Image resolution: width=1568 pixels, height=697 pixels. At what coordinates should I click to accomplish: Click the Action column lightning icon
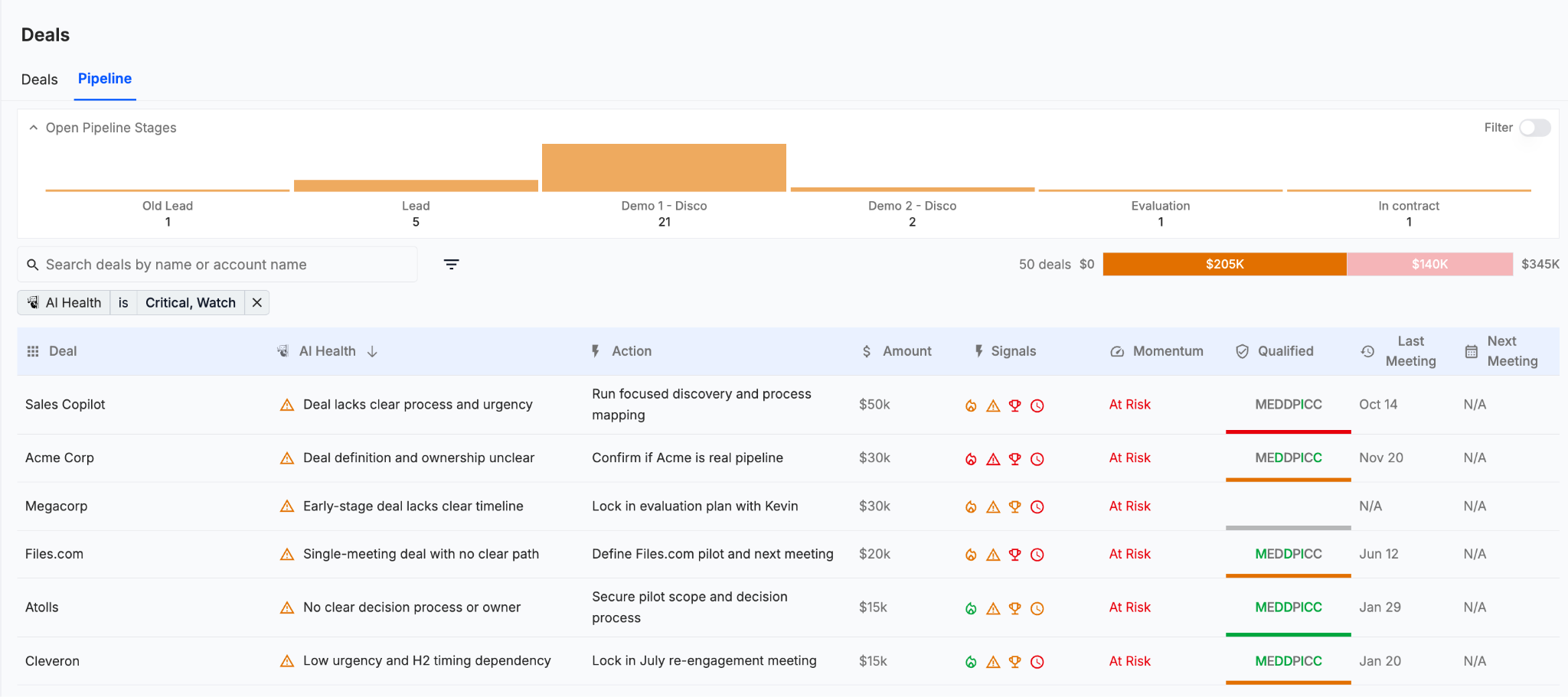595,351
